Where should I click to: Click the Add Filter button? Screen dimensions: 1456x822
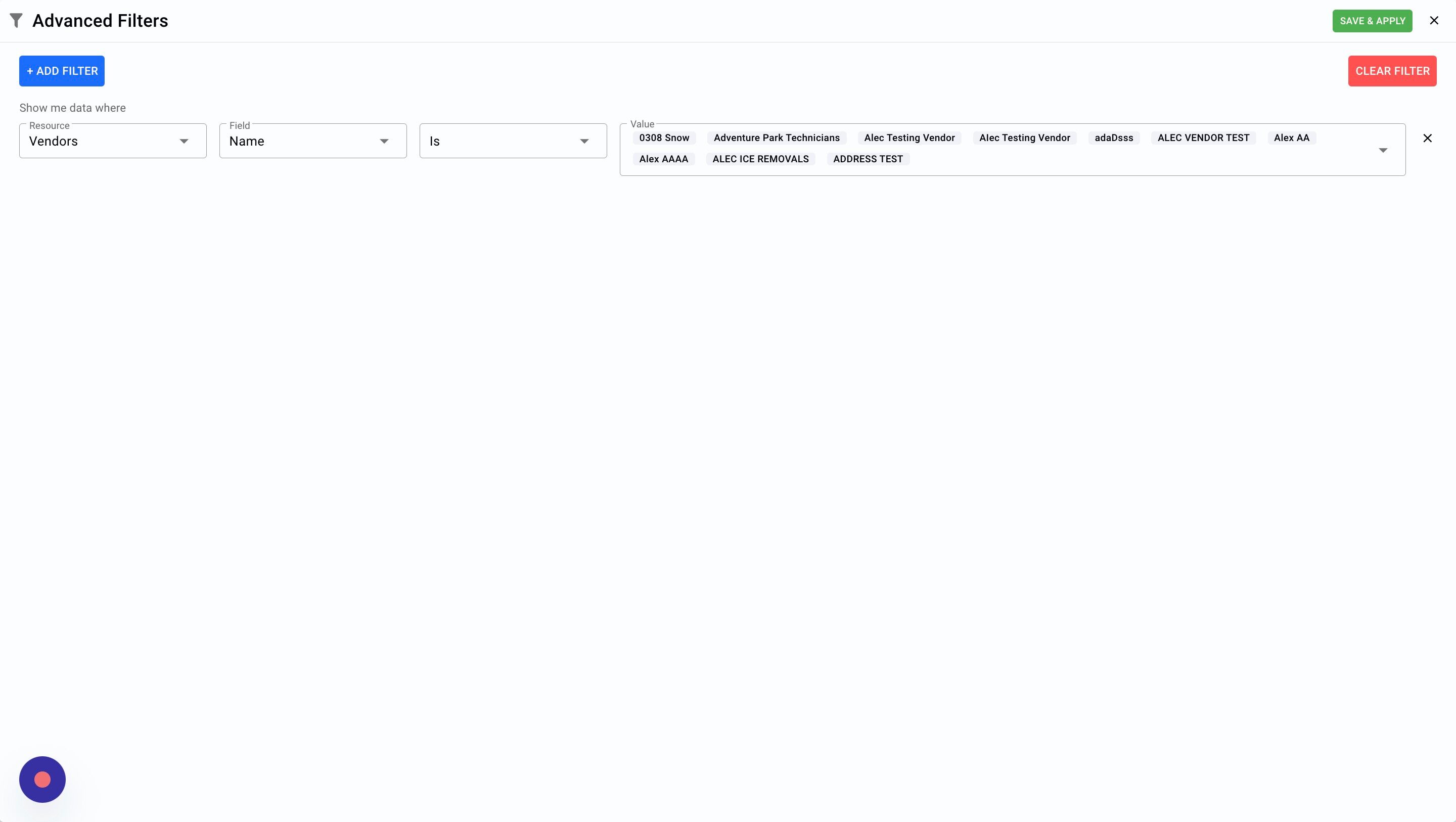click(62, 71)
